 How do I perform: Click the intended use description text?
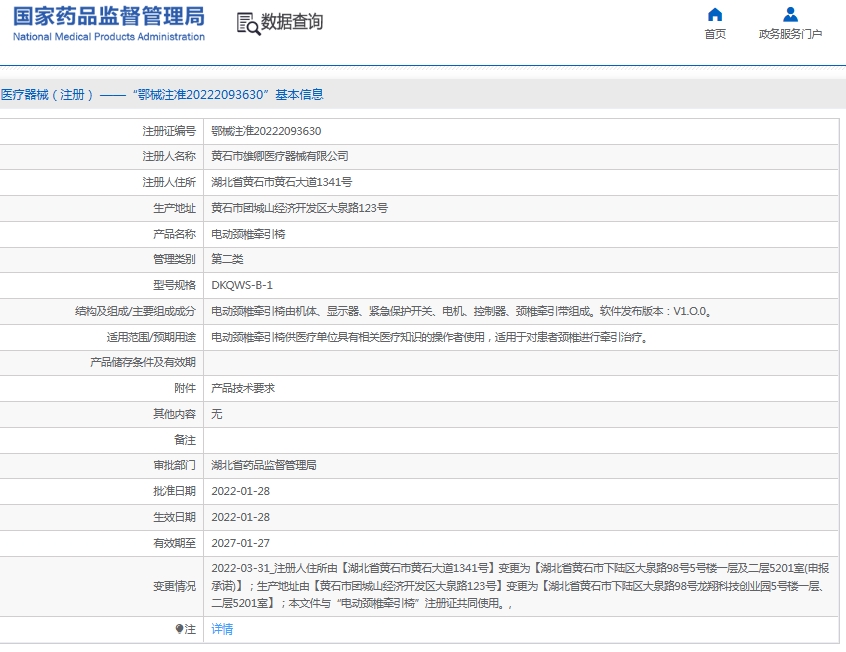point(430,337)
